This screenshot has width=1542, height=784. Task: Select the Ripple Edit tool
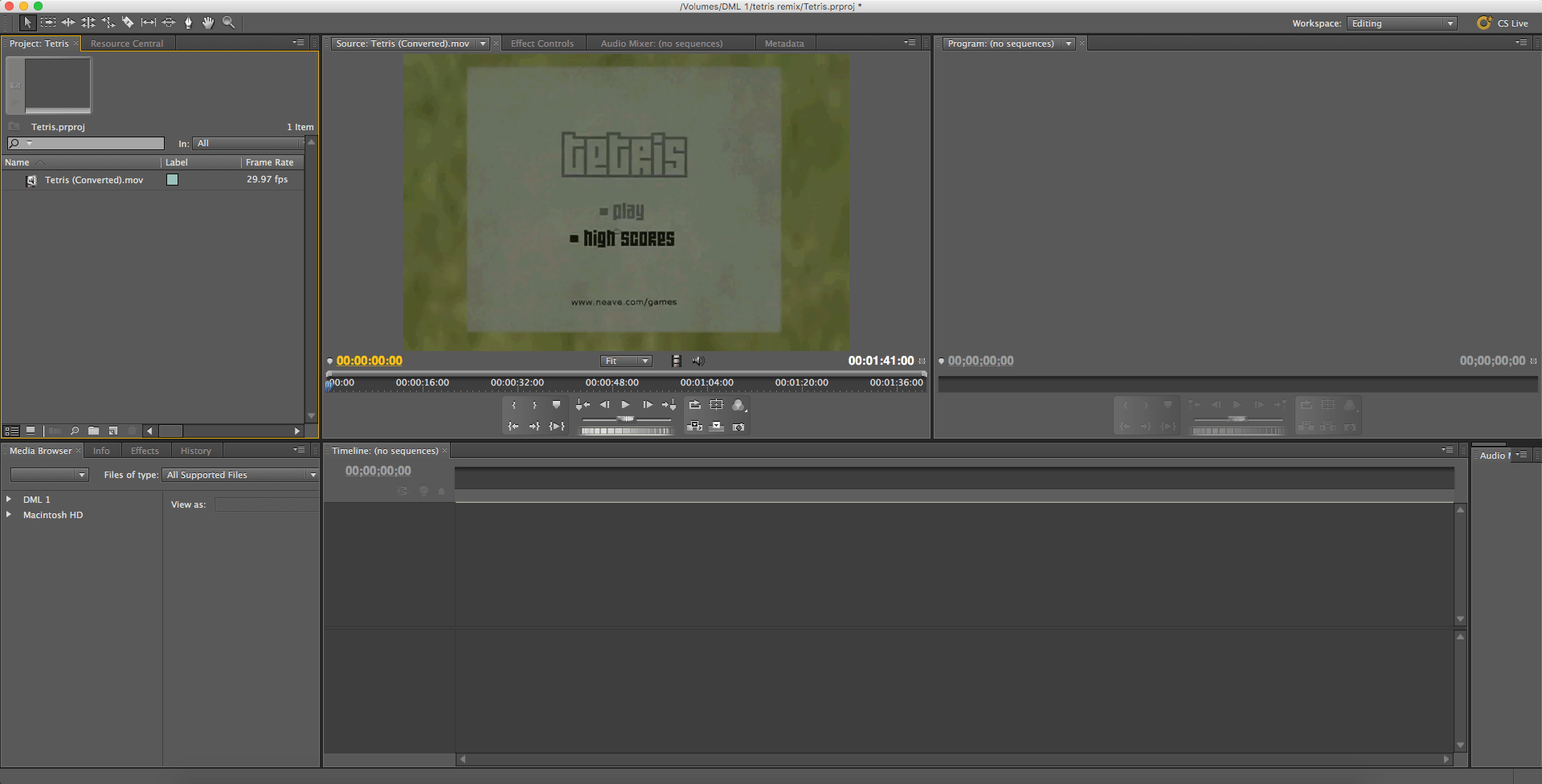point(68,22)
